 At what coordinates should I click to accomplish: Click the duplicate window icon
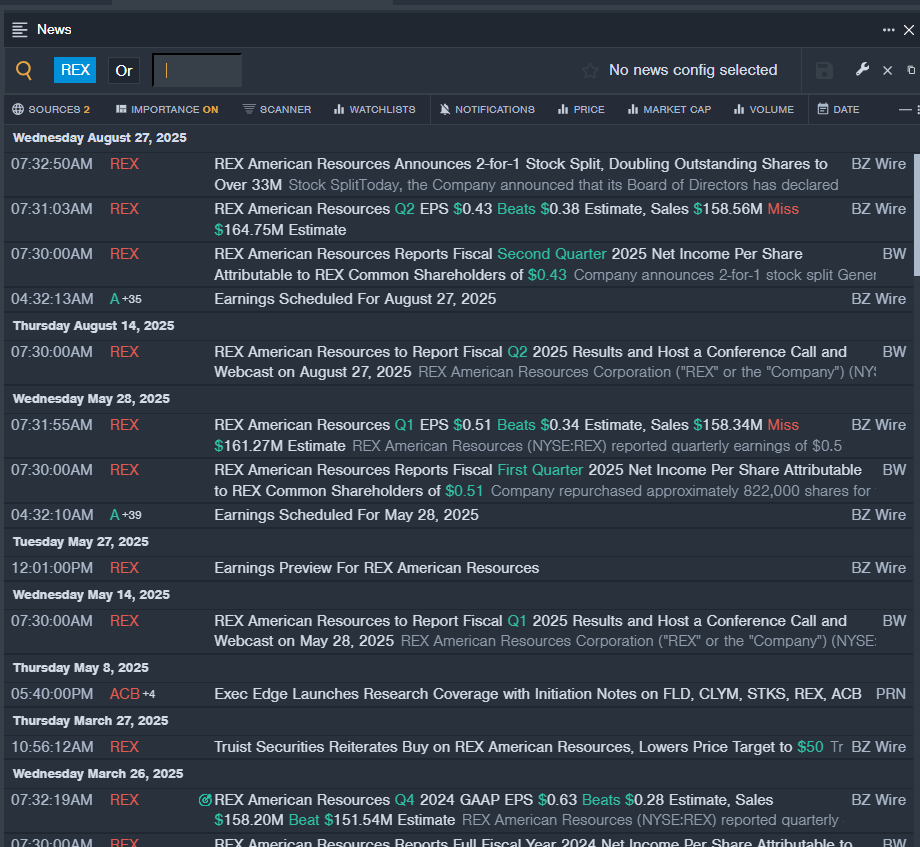(910, 70)
